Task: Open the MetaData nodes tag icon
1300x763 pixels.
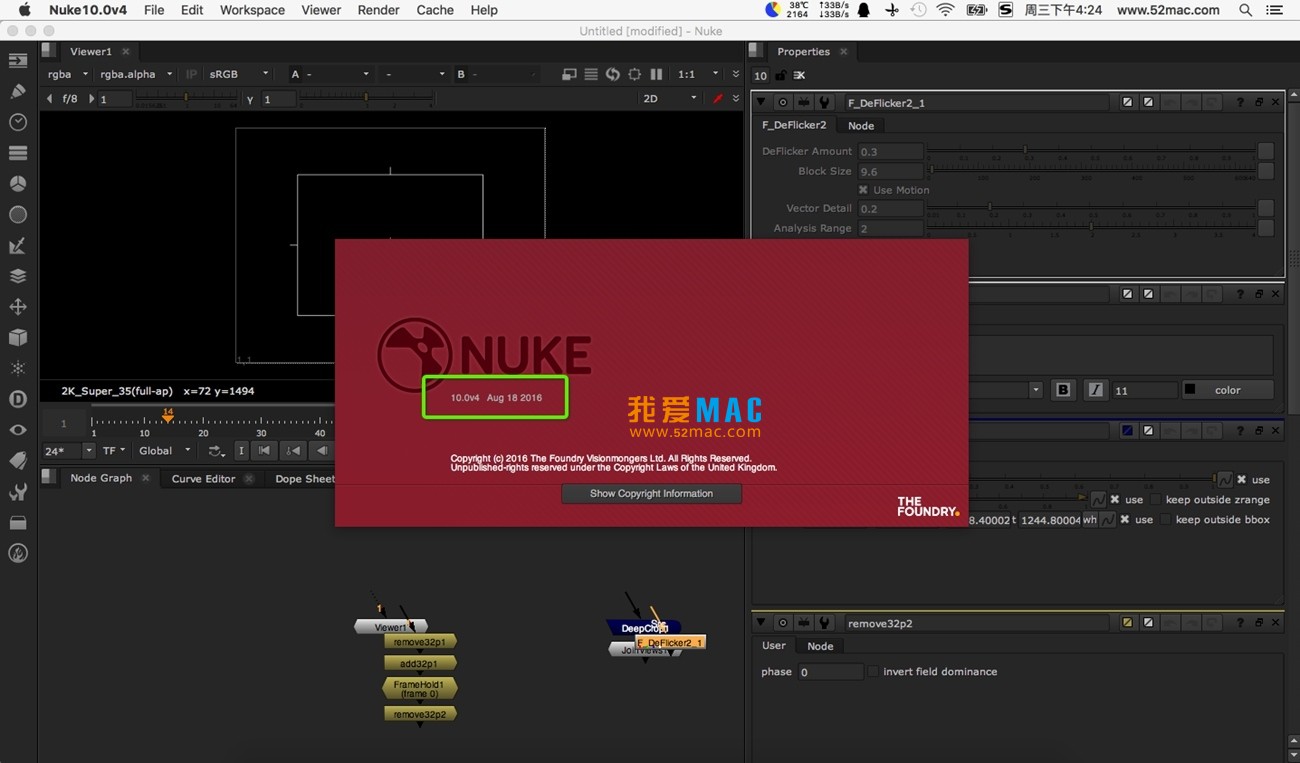Action: [18, 461]
